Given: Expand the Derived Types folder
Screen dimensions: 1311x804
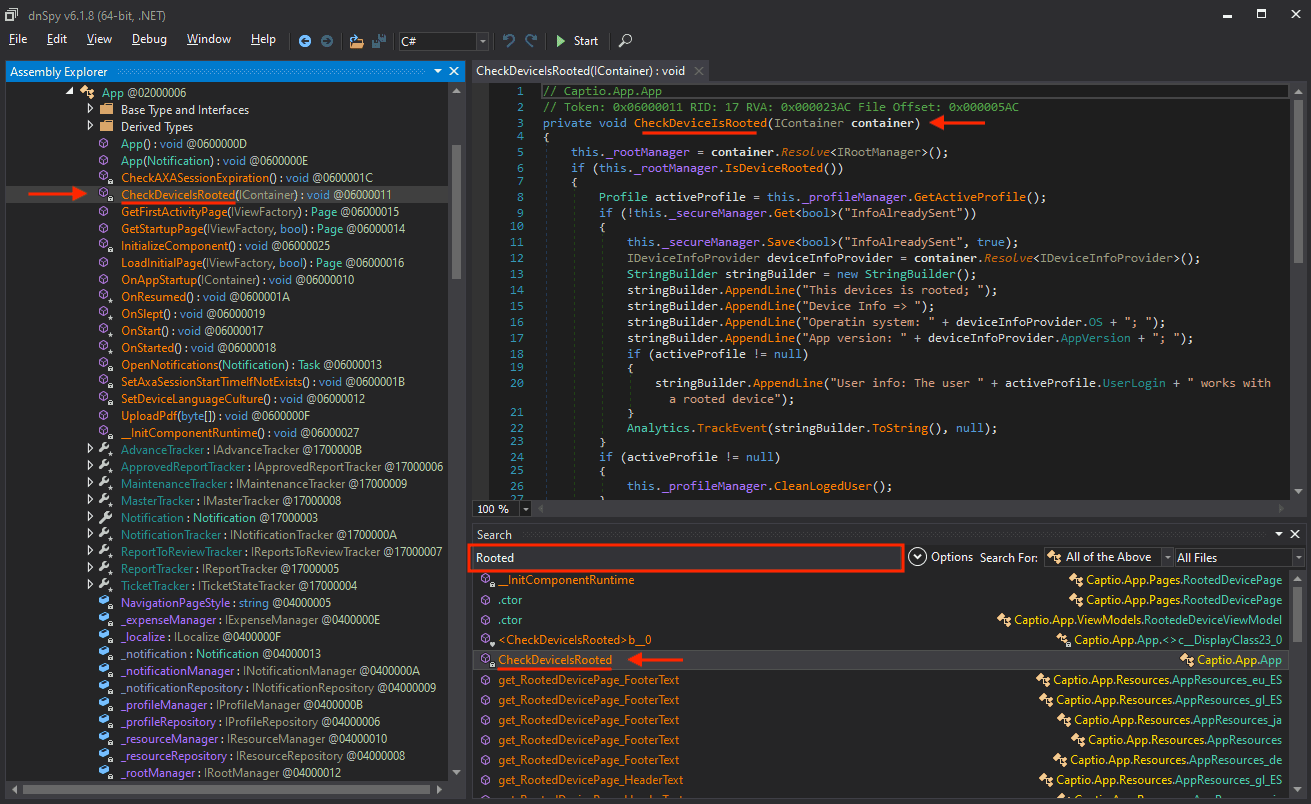Looking at the screenshot, I should pyautogui.click(x=89, y=126).
